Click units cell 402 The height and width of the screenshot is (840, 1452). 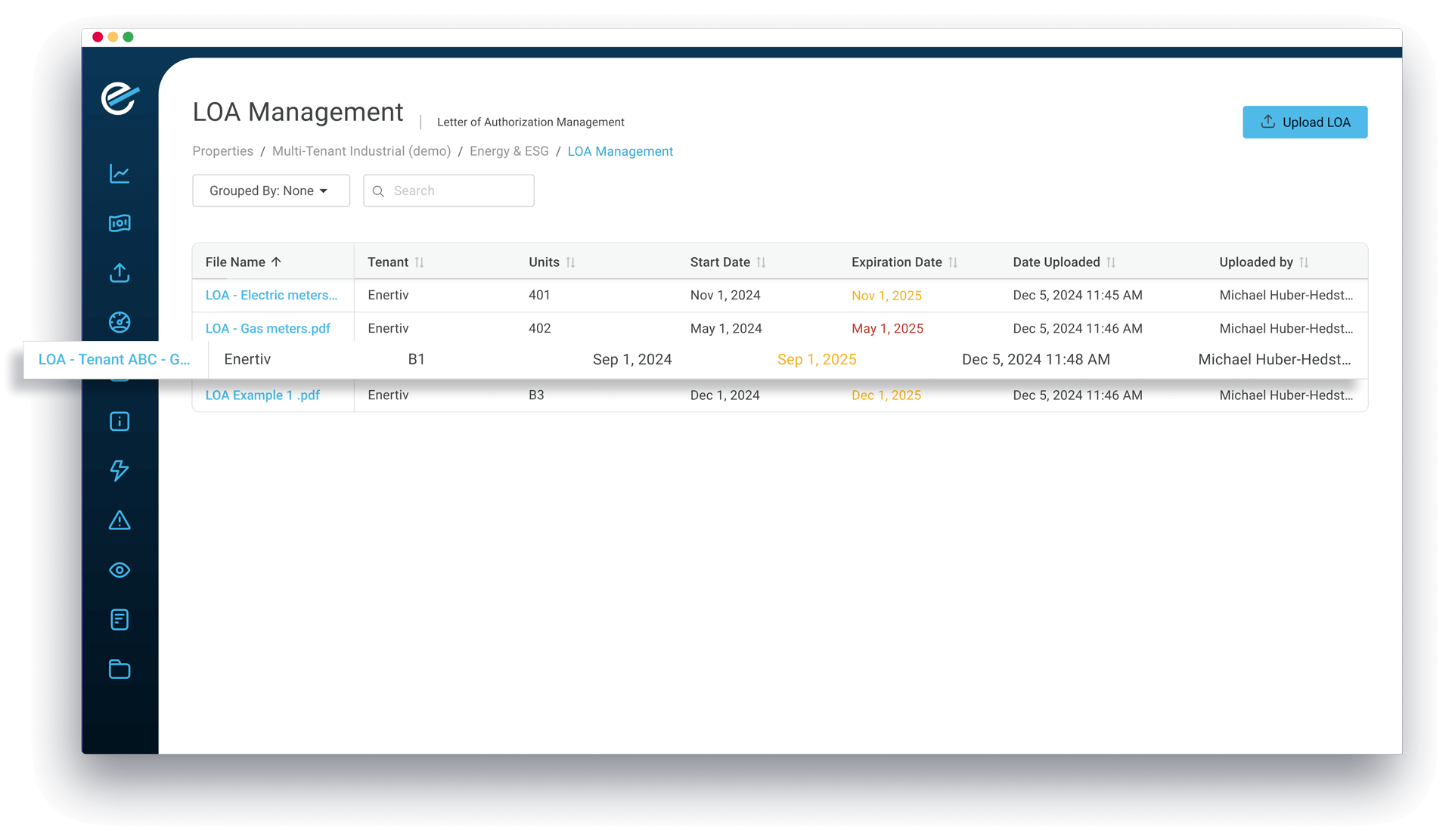(539, 328)
